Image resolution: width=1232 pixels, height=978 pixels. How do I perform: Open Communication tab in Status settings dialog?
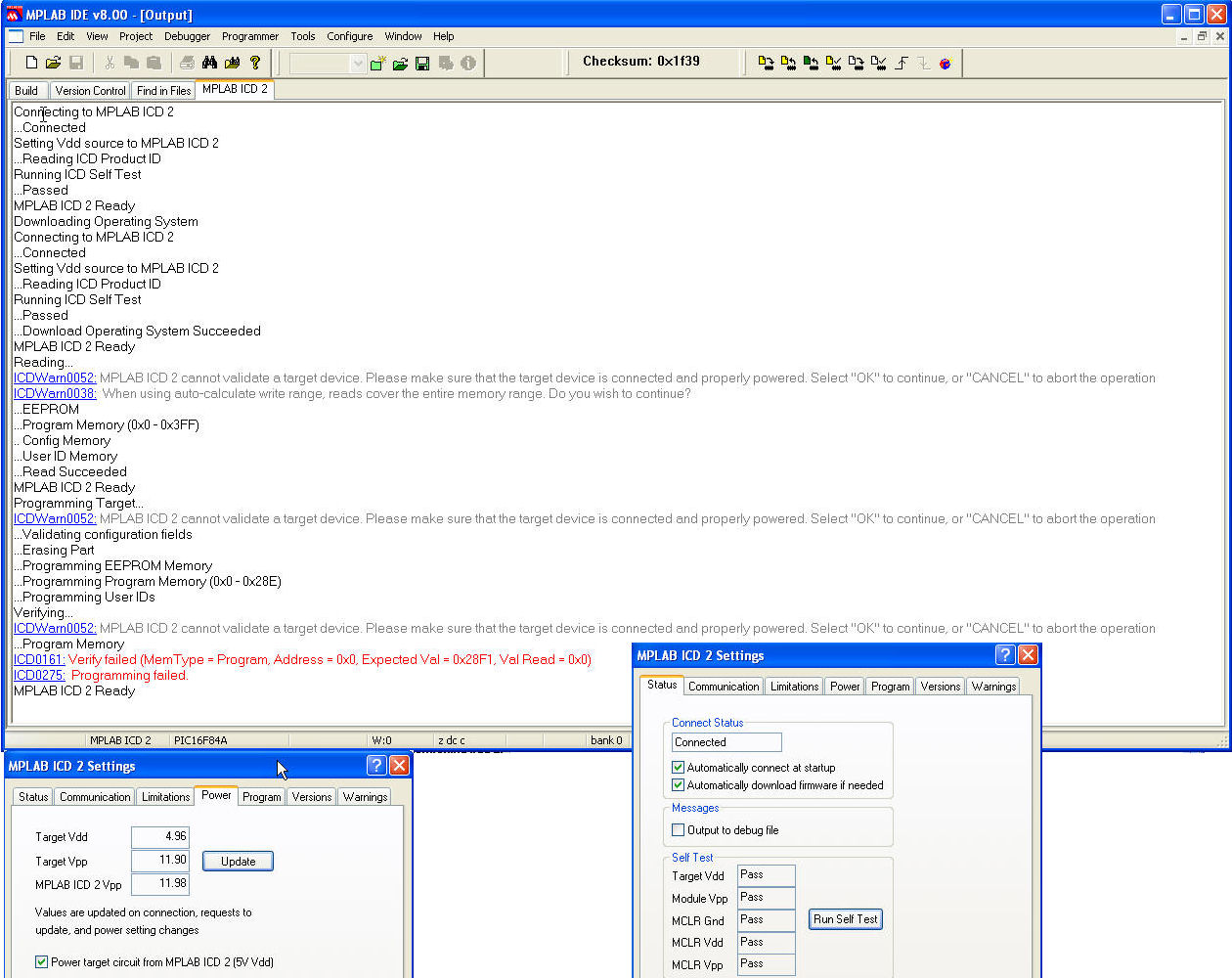click(x=724, y=687)
